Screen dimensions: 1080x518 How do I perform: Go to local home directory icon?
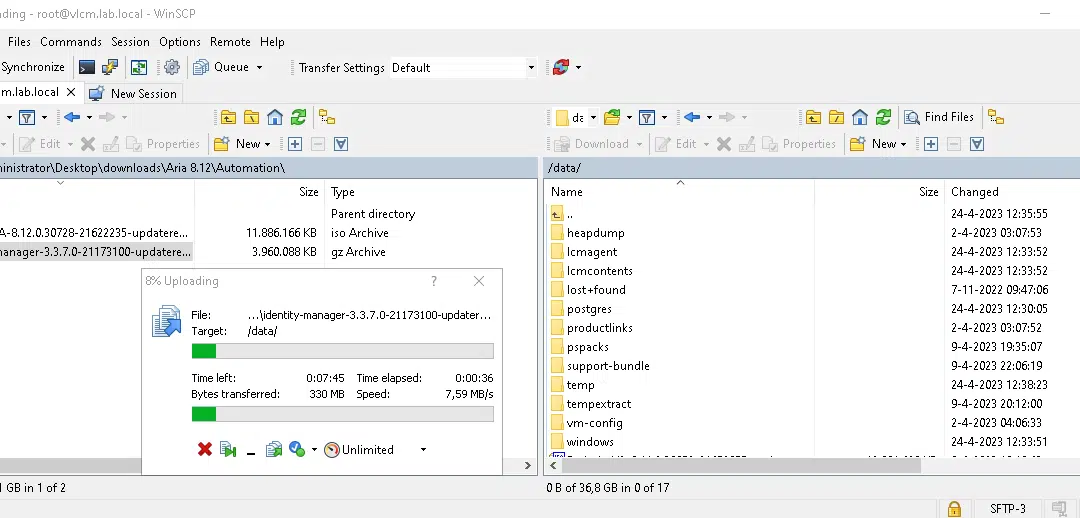click(275, 117)
